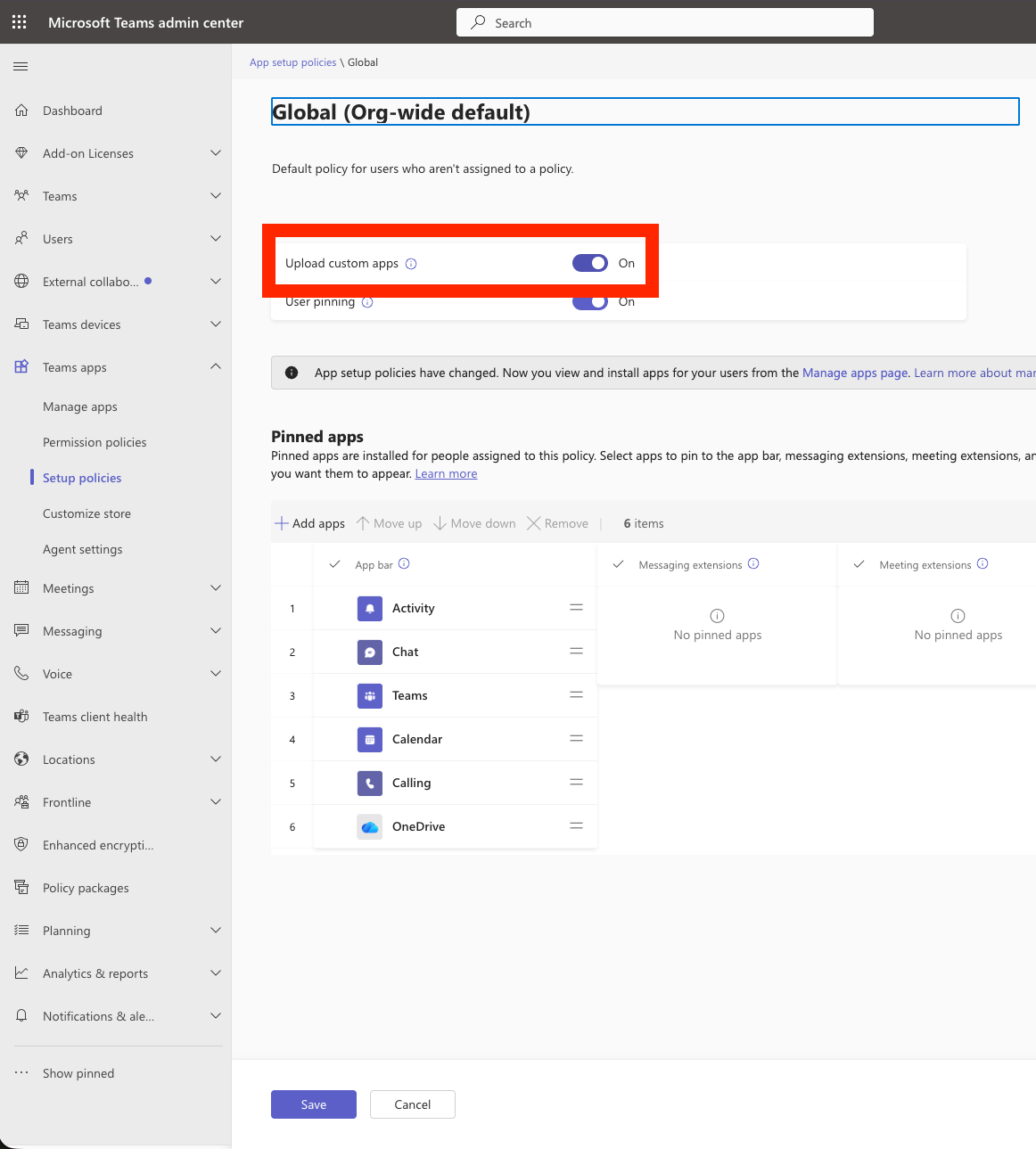This screenshot has width=1036, height=1149.
Task: Click the Messaging extensions info icon
Action: click(x=753, y=563)
